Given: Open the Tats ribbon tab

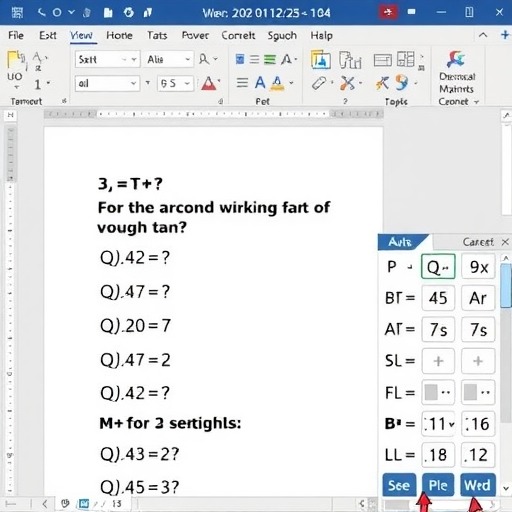Looking at the screenshot, I should (157, 35).
